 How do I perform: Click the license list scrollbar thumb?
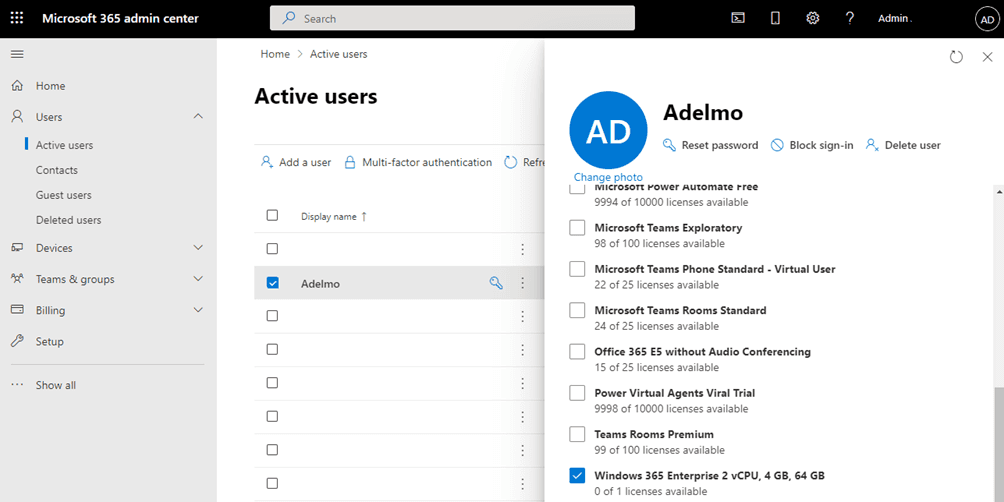click(999, 444)
